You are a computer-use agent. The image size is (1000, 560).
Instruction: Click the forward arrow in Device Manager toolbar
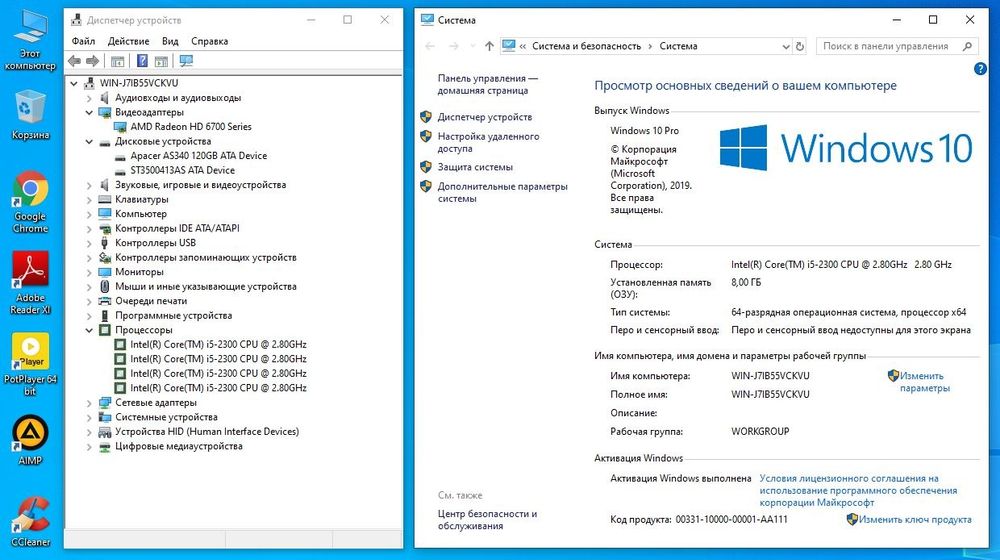92,61
